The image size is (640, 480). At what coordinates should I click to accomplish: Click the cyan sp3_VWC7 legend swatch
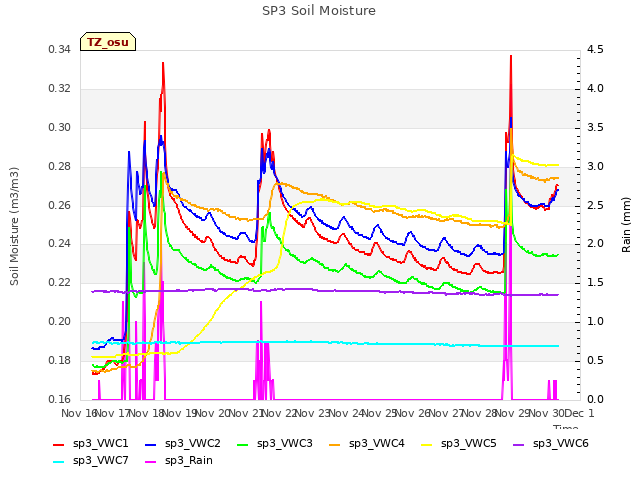59,462
